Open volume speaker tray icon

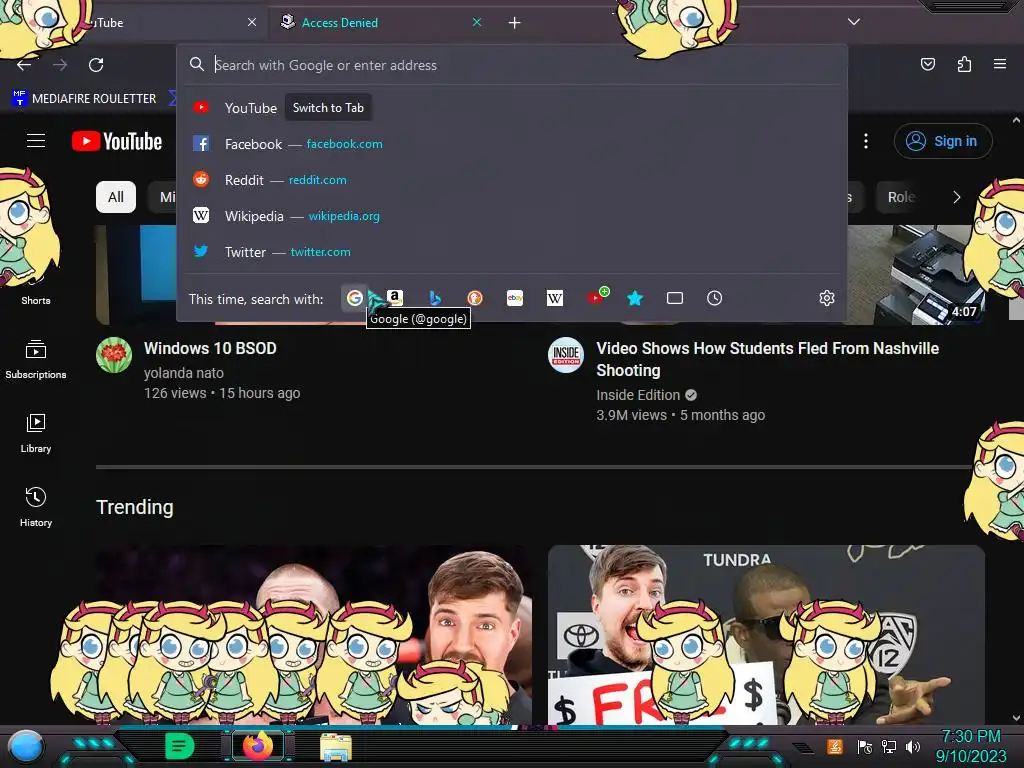913,746
